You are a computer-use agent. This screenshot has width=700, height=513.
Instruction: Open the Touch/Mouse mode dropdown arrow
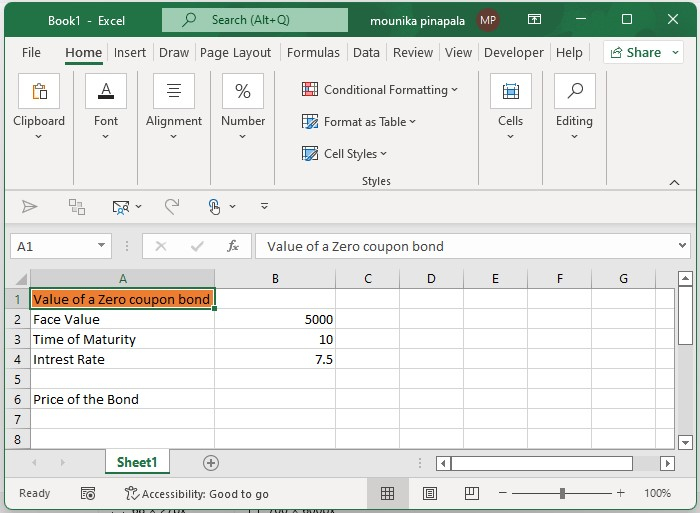tap(233, 207)
